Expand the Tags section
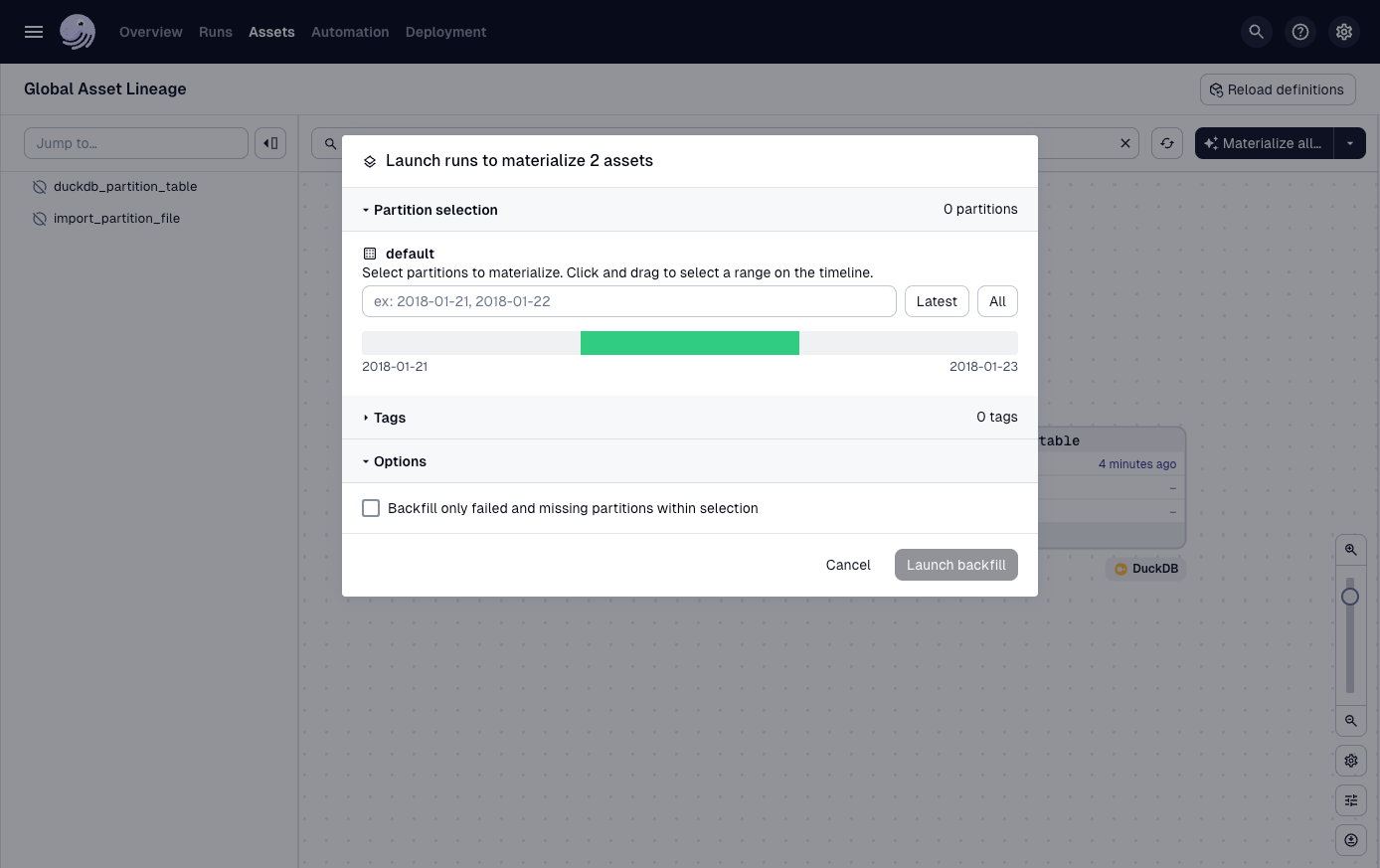 pyautogui.click(x=385, y=418)
